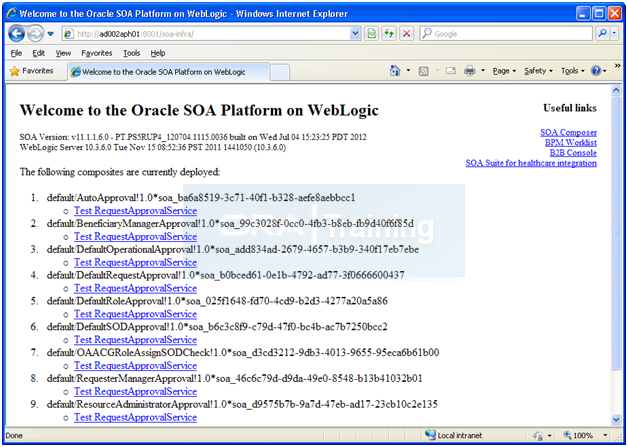Click the scrollbar up arrow

point(616,91)
